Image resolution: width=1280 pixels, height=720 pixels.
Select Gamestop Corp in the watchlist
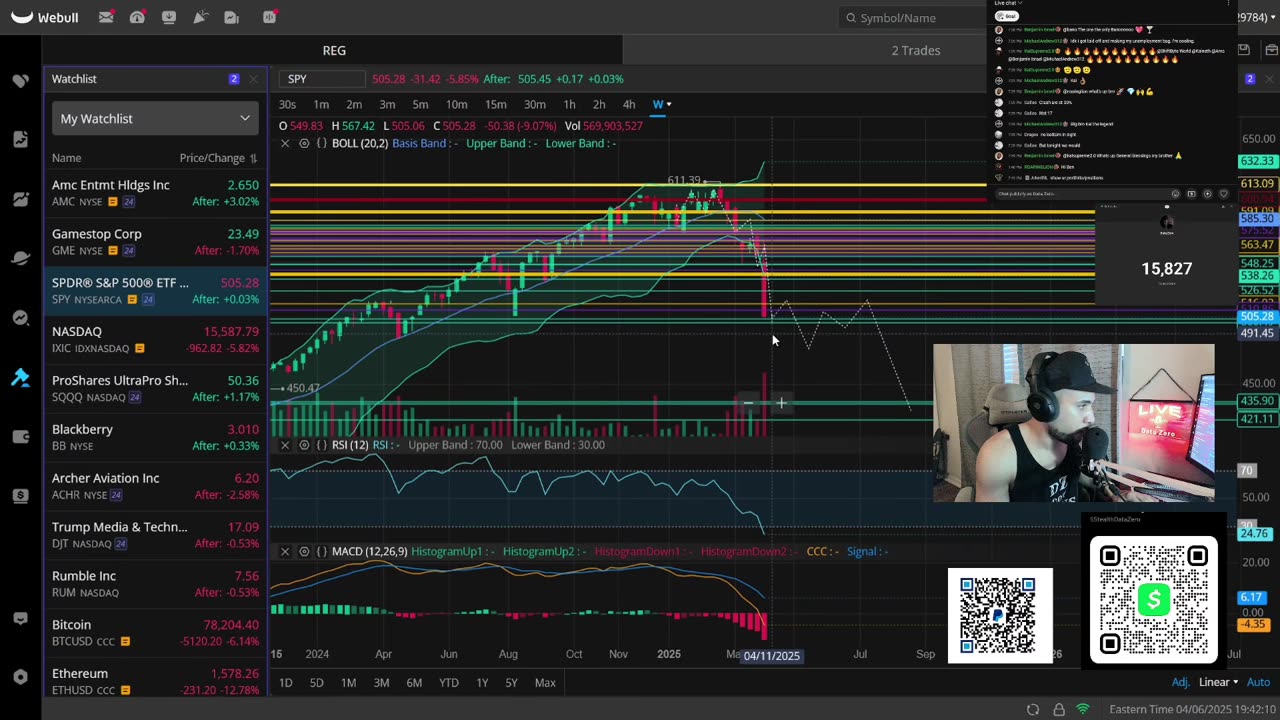[x=155, y=241]
